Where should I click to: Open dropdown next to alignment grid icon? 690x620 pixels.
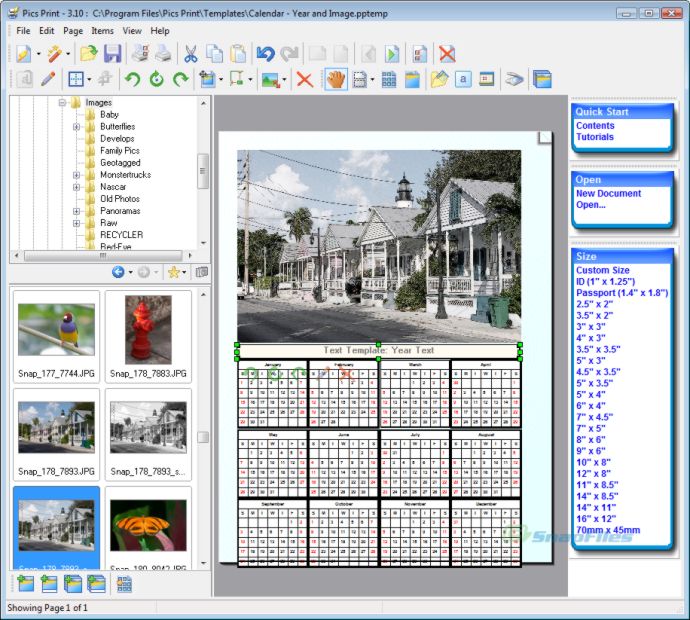[89, 80]
